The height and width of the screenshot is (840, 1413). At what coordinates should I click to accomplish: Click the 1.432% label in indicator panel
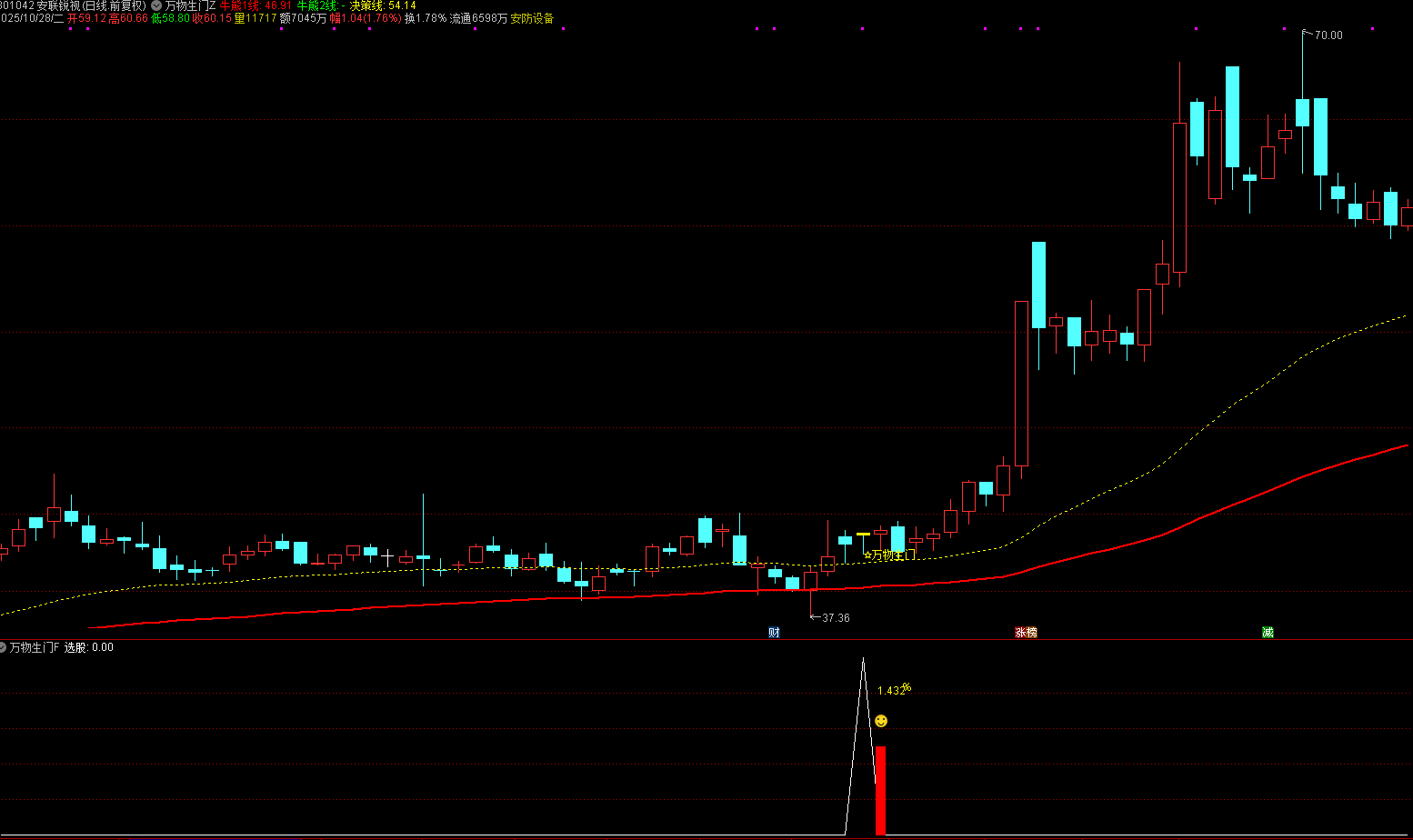coord(894,690)
